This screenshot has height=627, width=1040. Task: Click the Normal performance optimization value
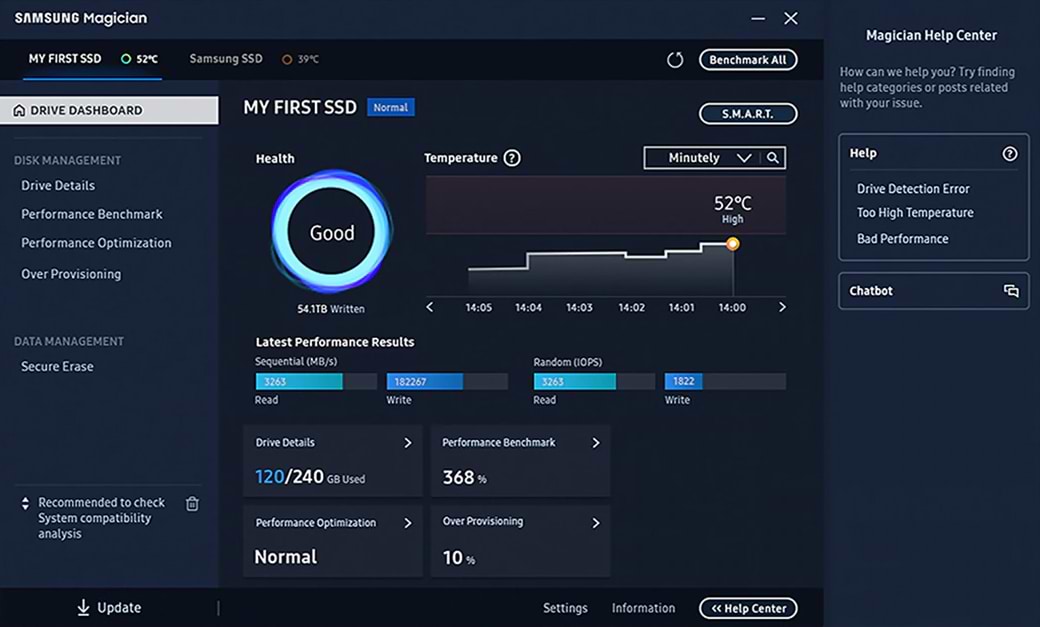pyautogui.click(x=286, y=556)
